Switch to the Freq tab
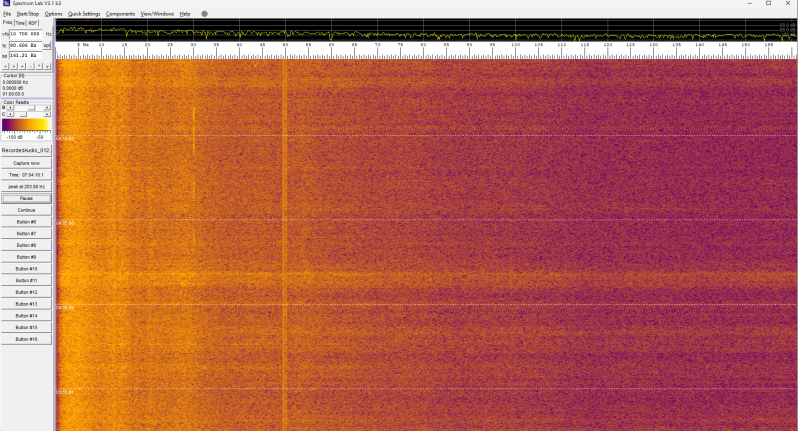Image resolution: width=798 pixels, height=431 pixels. click(x=7, y=22)
